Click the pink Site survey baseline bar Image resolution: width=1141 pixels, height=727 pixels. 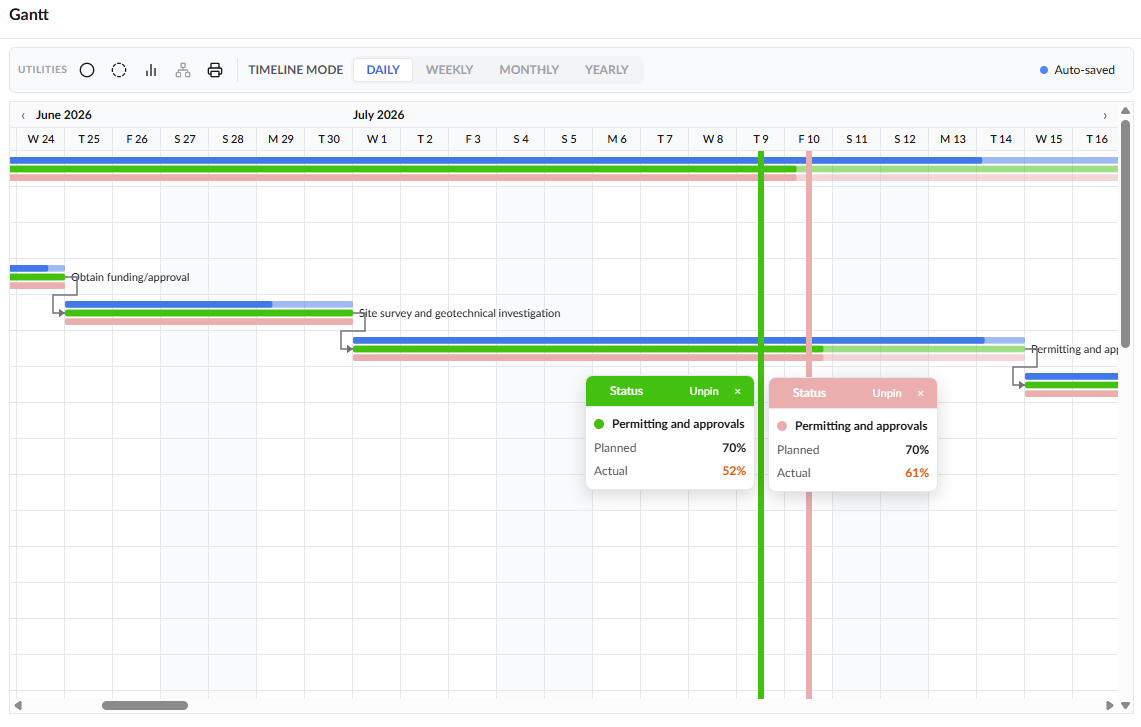click(x=209, y=322)
